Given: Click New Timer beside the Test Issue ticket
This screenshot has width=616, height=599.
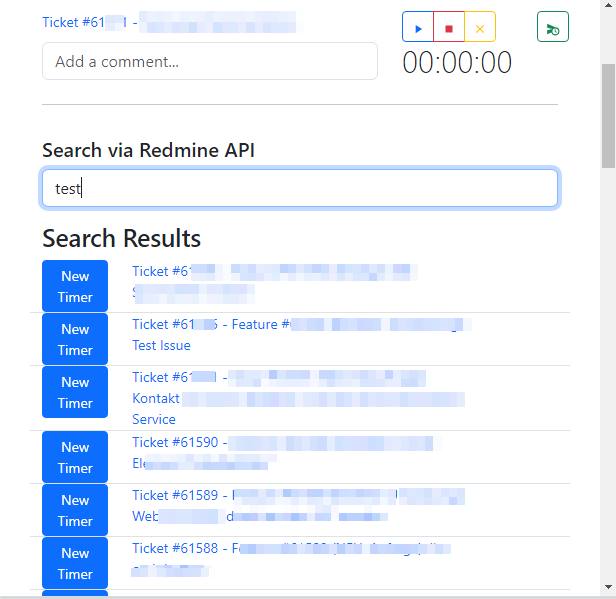Looking at the screenshot, I should (x=75, y=339).
